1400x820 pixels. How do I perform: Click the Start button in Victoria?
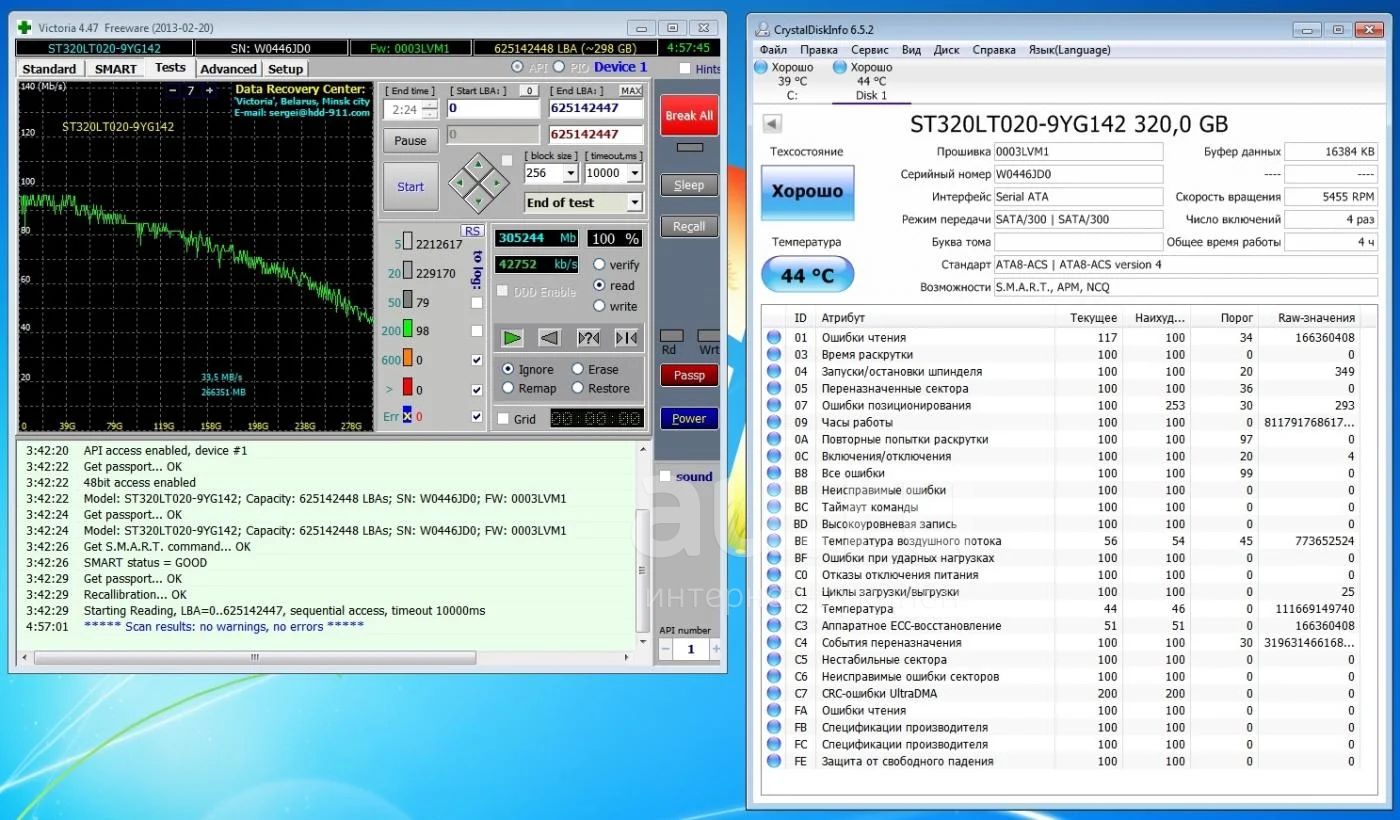point(410,187)
